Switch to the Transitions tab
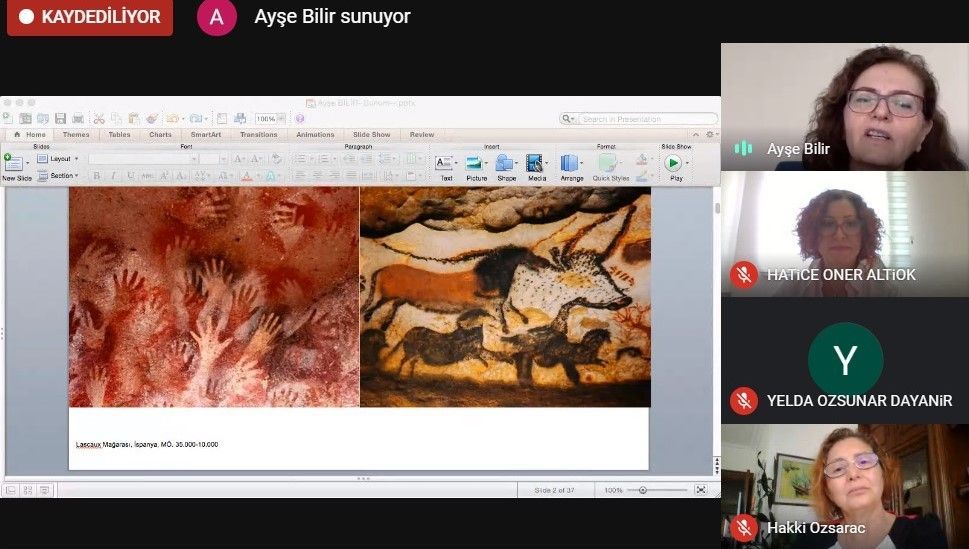Screen dimensions: 969x549 point(258,134)
